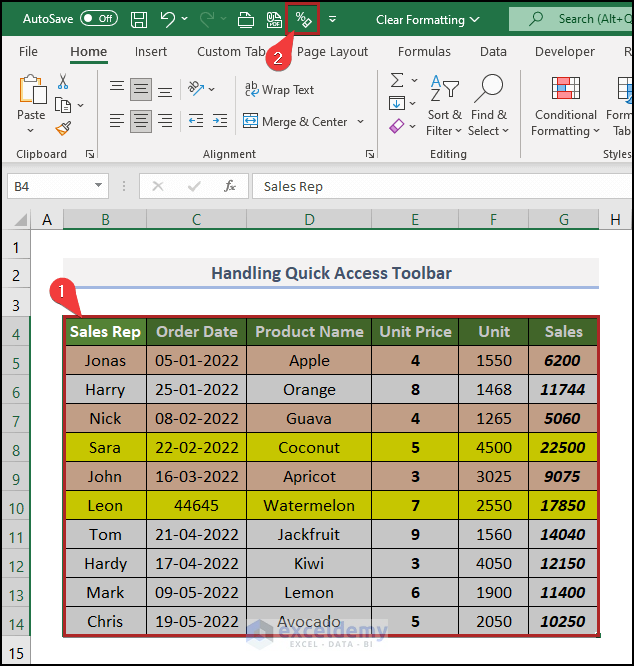Switch to the Formulas tab

click(424, 52)
